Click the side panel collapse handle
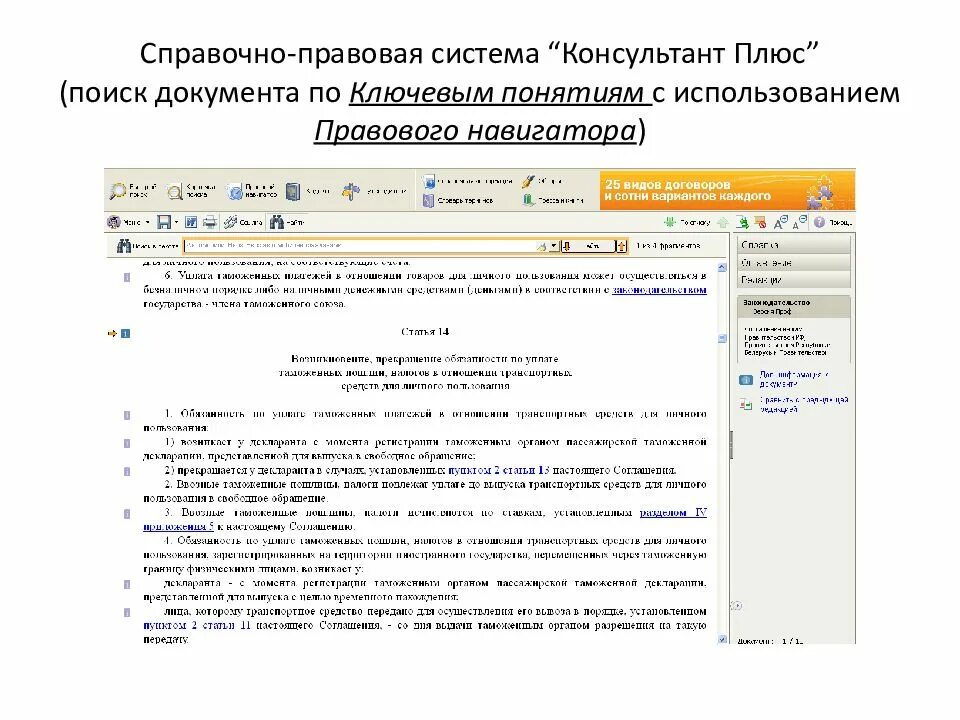Viewport: 960px width, 720px height. (731, 445)
